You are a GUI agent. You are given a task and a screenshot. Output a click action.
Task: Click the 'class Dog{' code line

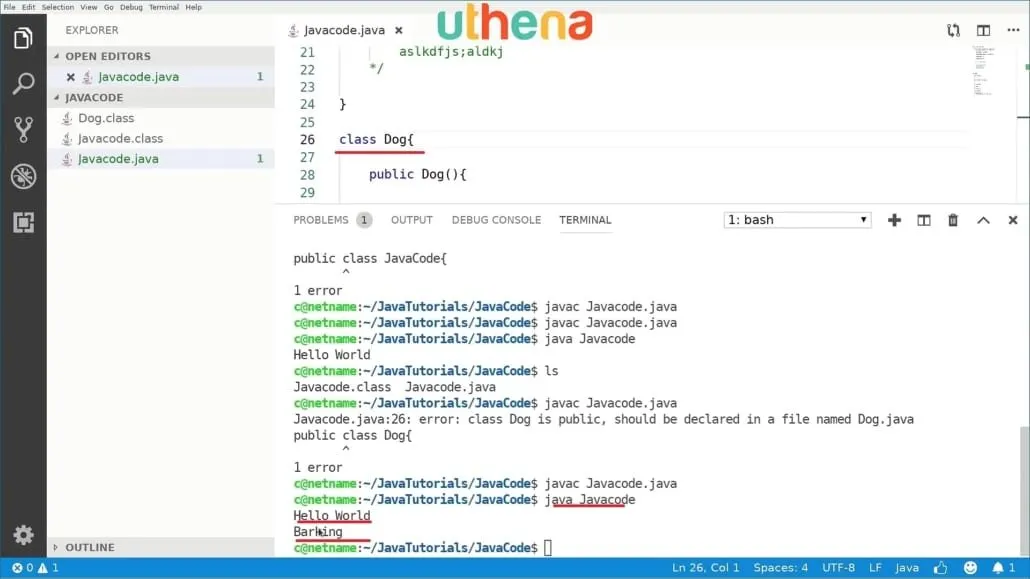click(376, 139)
